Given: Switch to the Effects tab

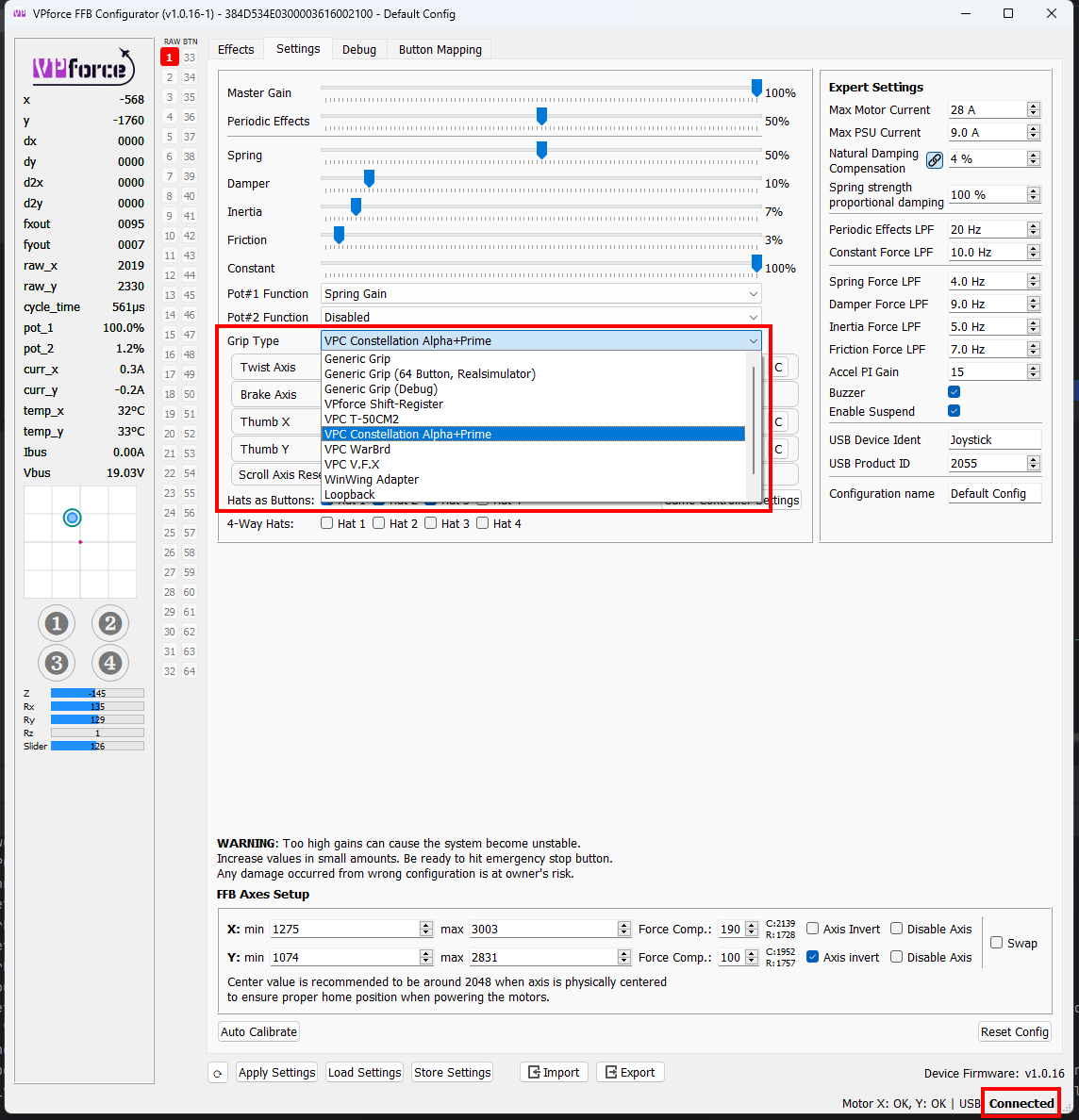Looking at the screenshot, I should coord(236,49).
